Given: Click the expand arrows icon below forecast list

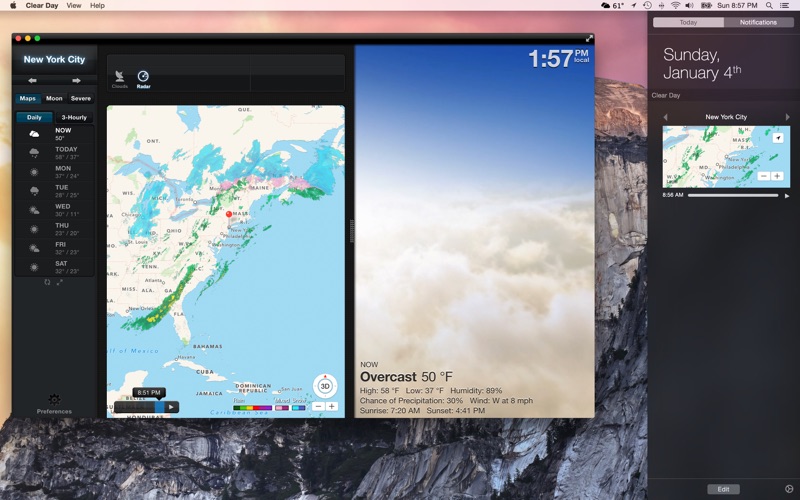Looking at the screenshot, I should coord(60,282).
